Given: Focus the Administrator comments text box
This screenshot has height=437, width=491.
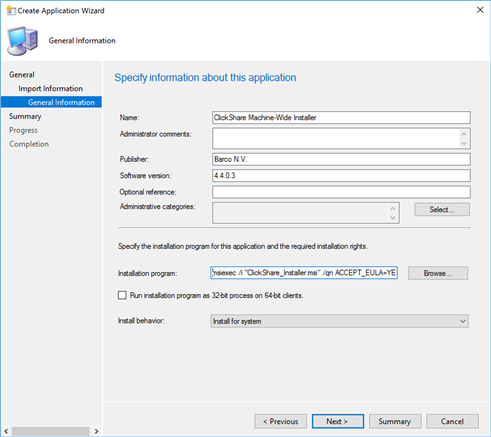Looking at the screenshot, I should pyautogui.click(x=341, y=138).
